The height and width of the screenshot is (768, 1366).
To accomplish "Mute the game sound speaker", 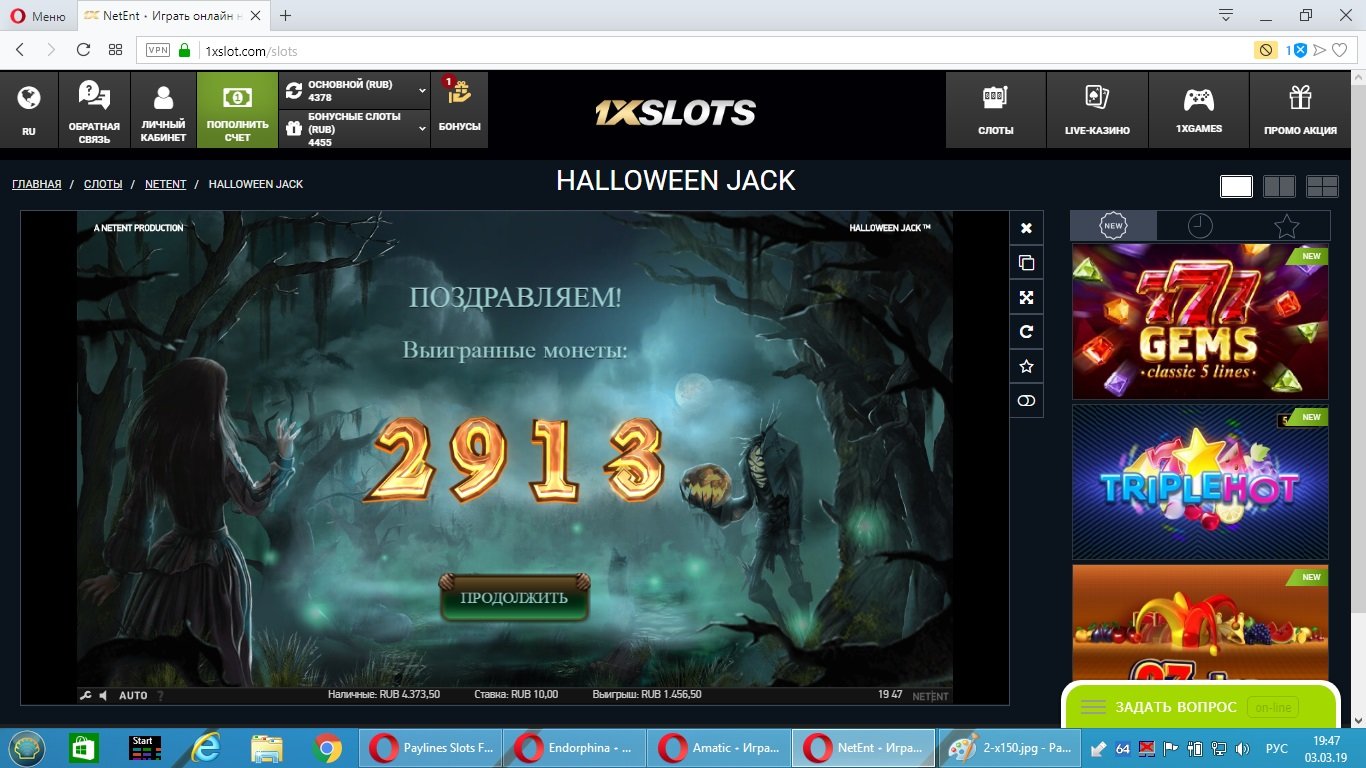I will pos(104,695).
